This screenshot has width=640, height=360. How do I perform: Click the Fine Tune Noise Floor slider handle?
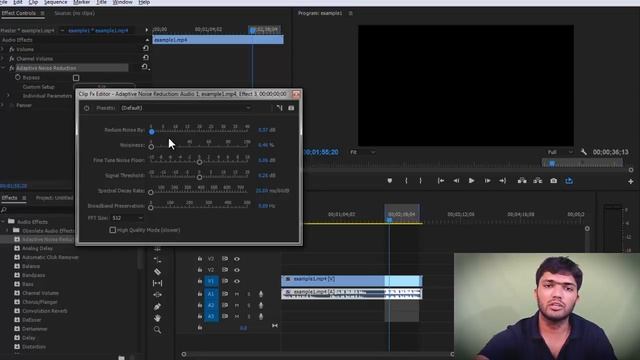pyautogui.click(x=200, y=162)
